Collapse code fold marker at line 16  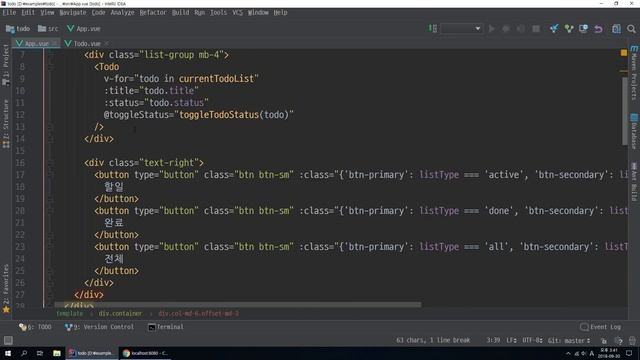(50, 163)
